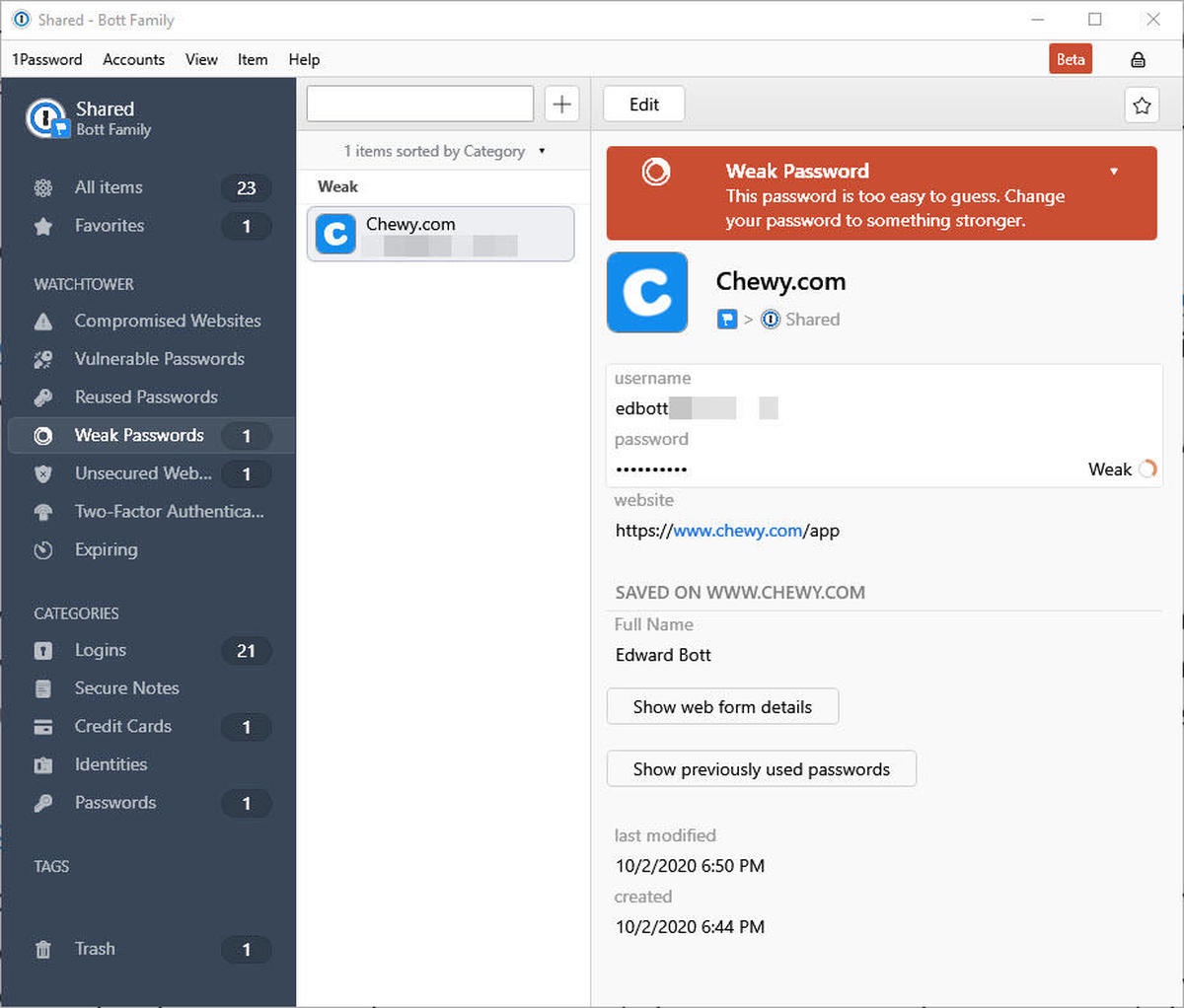Open the Accounts menu
This screenshot has width=1184, height=1008.
133,60
